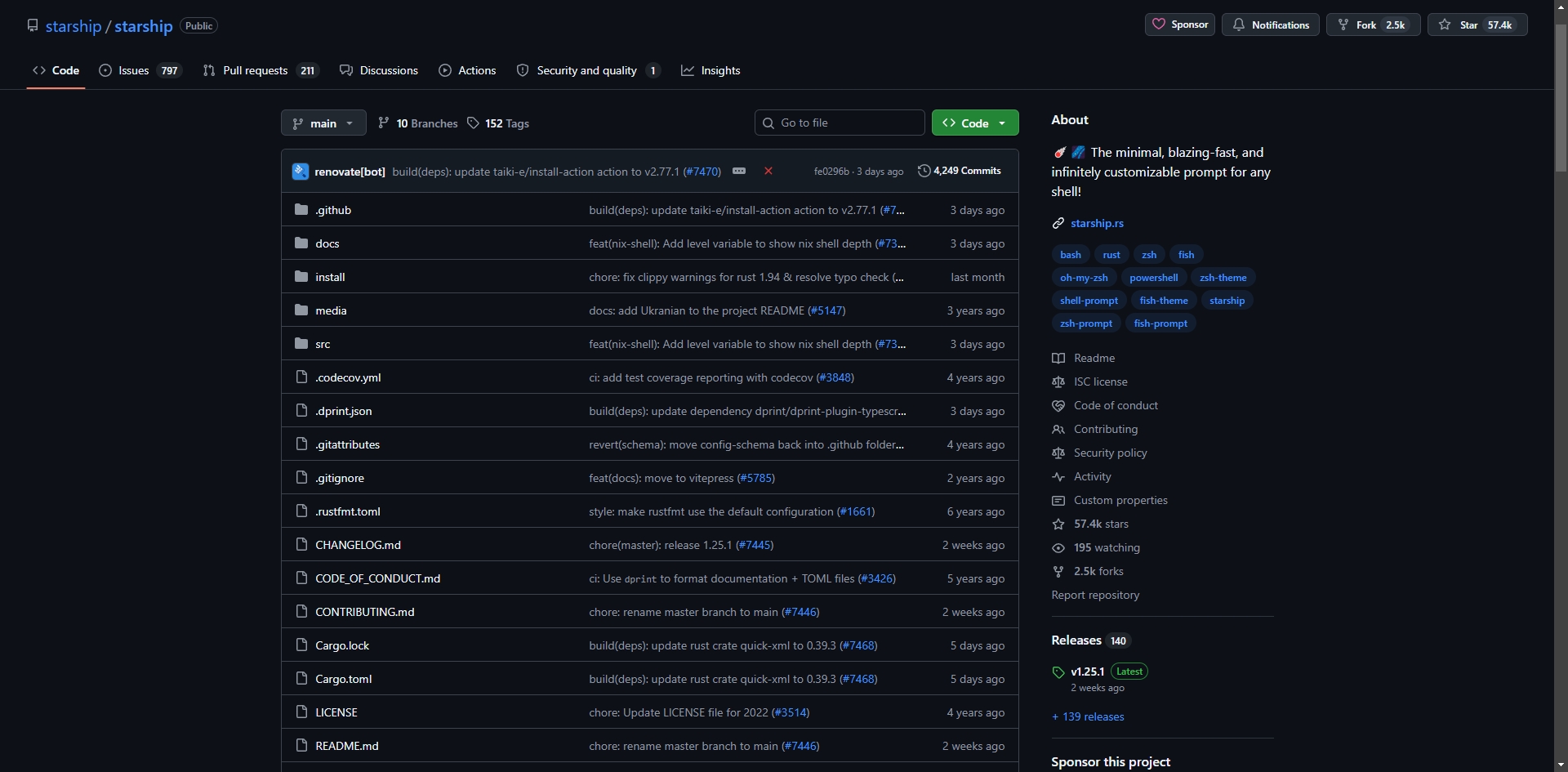Click the Go to file search field
1568x772 pixels.
pyautogui.click(x=840, y=123)
